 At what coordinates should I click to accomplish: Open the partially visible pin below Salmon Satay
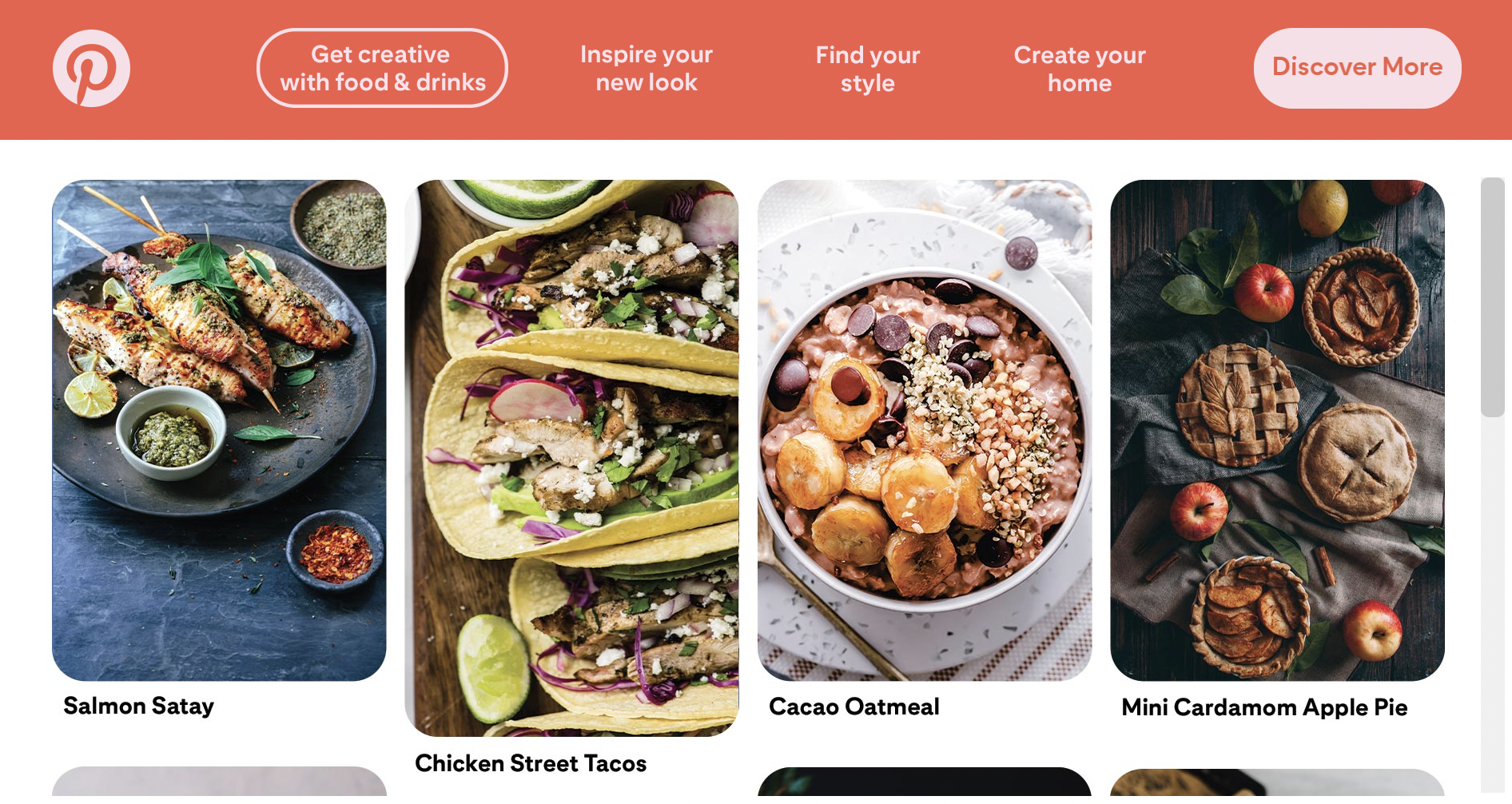click(x=219, y=783)
